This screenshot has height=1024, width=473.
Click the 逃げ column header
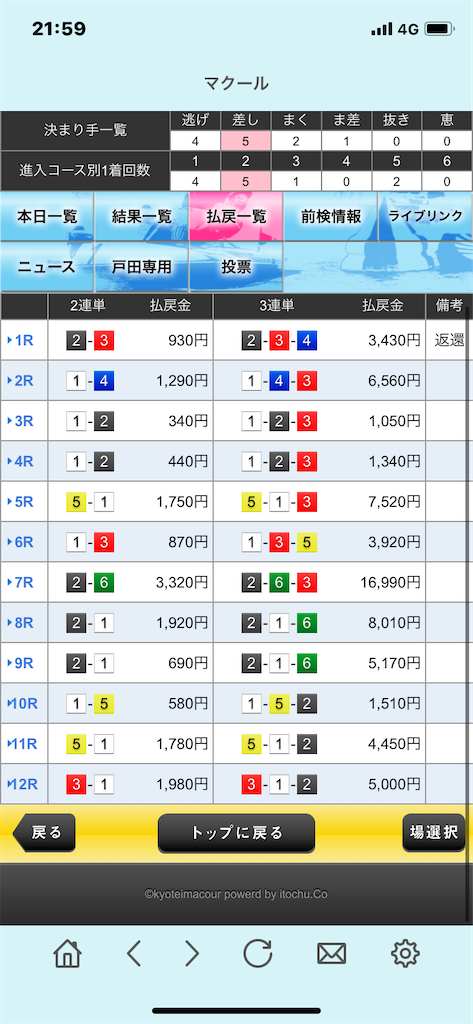(x=195, y=121)
